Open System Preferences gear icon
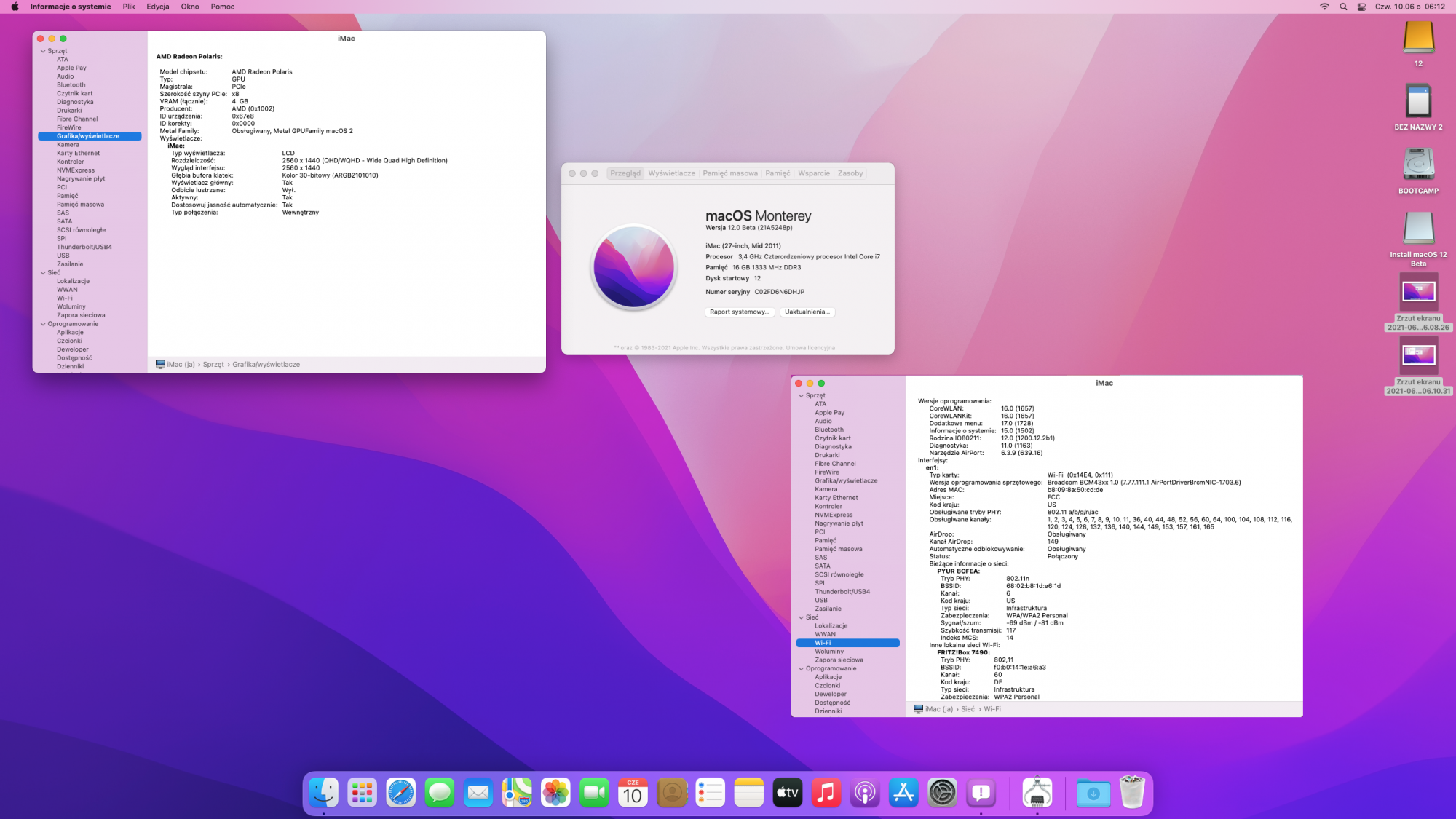This screenshot has width=1456, height=819. click(942, 792)
